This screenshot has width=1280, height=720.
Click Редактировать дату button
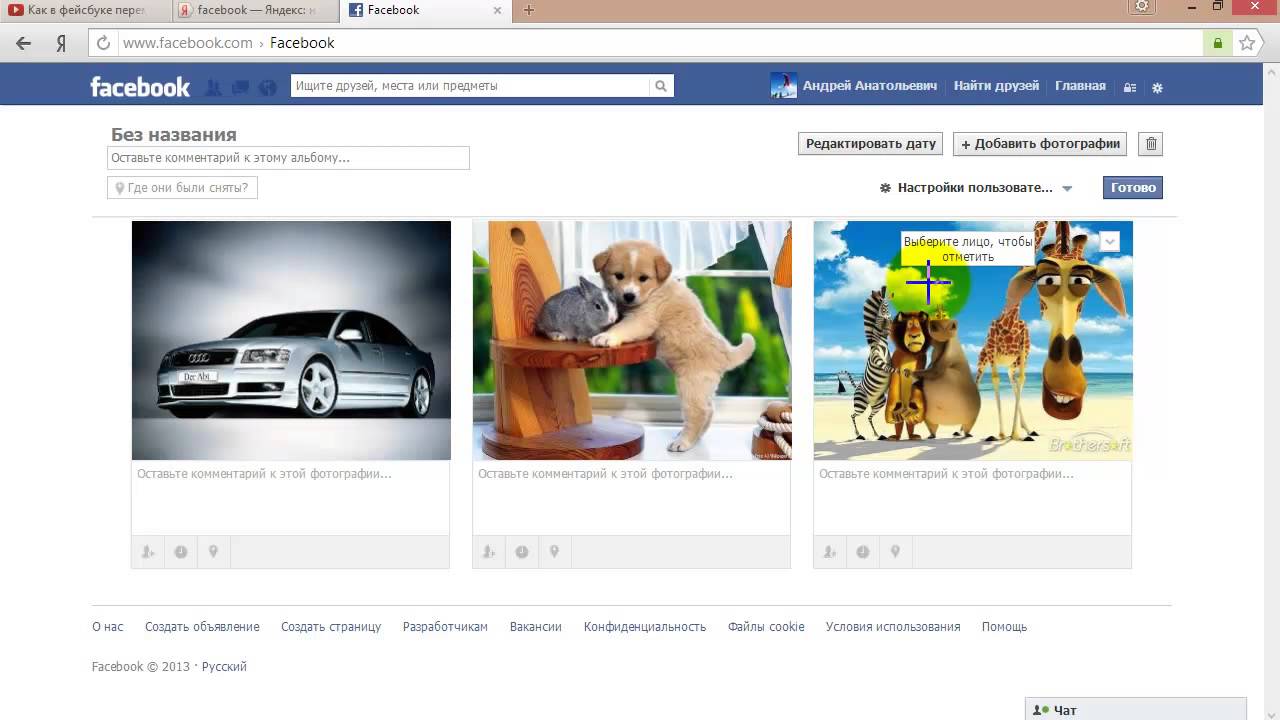tap(870, 144)
